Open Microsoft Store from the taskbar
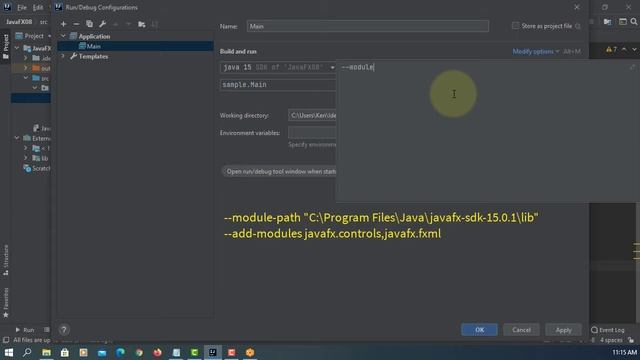This screenshot has height=360, width=640. (x=65, y=352)
